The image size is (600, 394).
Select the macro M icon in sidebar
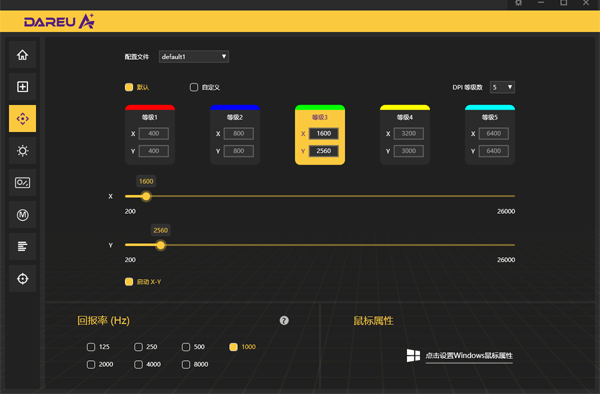[23, 215]
